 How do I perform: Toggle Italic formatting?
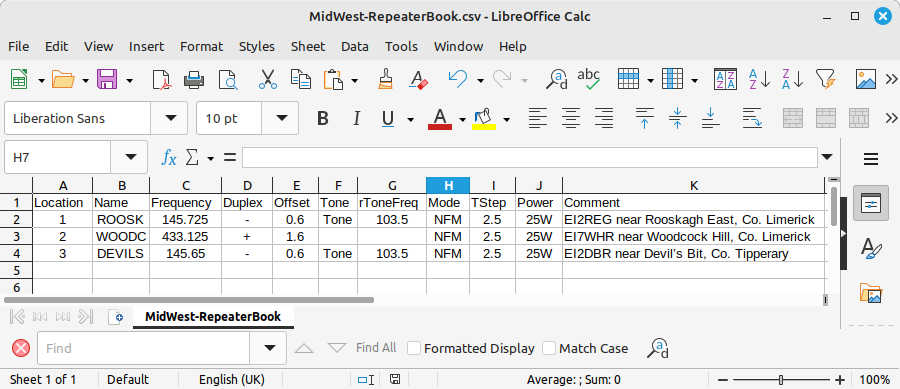pyautogui.click(x=356, y=118)
